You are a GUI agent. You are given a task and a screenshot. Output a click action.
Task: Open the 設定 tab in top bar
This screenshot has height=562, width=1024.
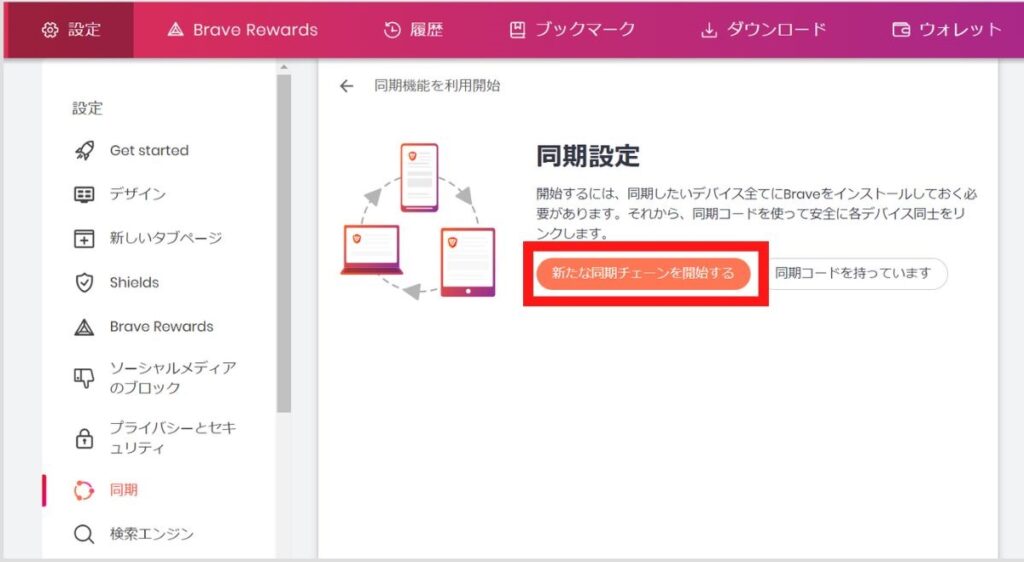coord(69,29)
